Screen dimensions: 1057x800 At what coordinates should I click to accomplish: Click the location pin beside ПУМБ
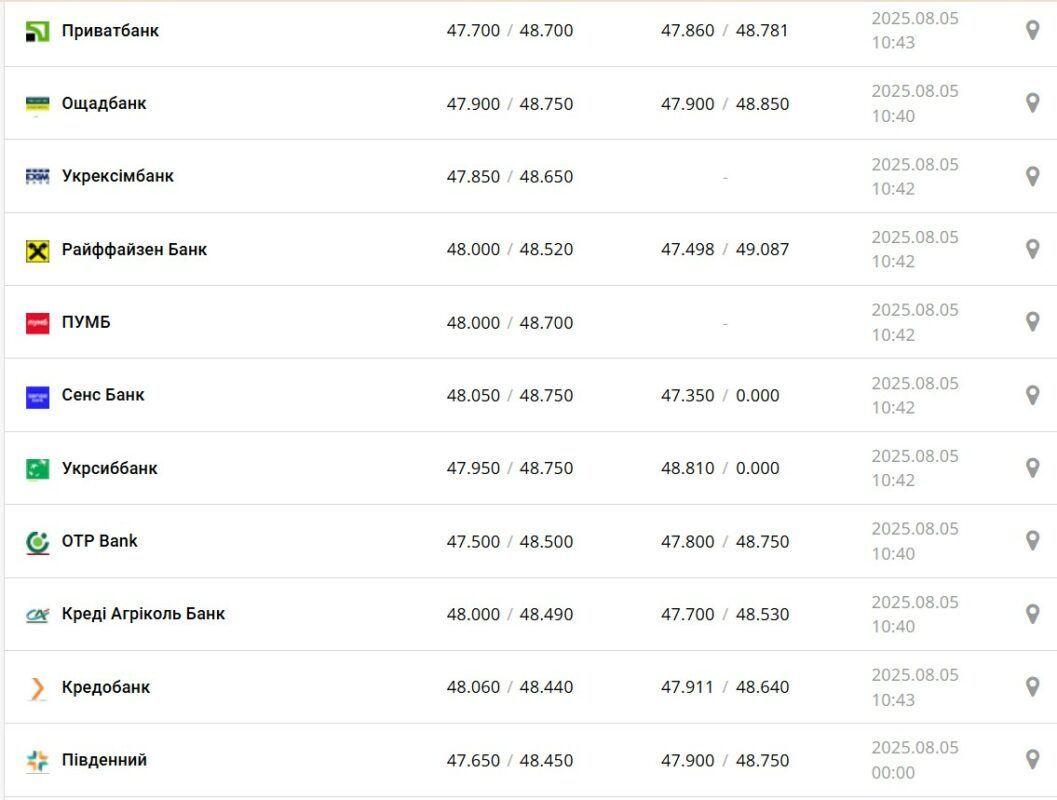pos(1032,322)
